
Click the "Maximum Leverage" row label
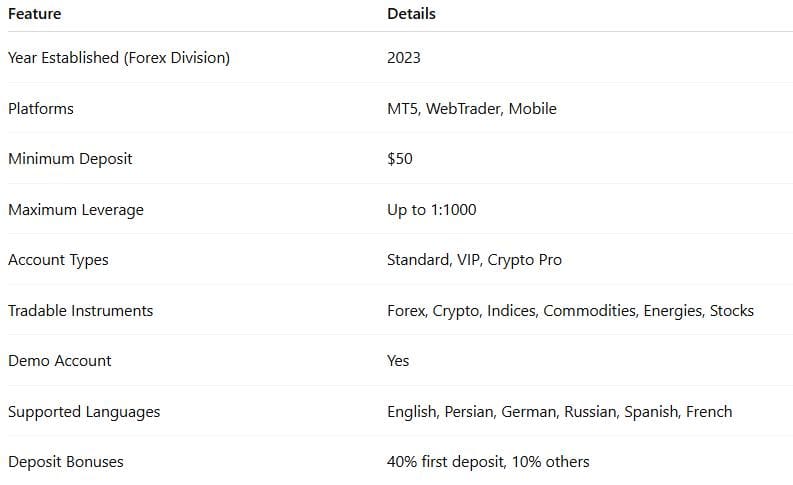(76, 210)
